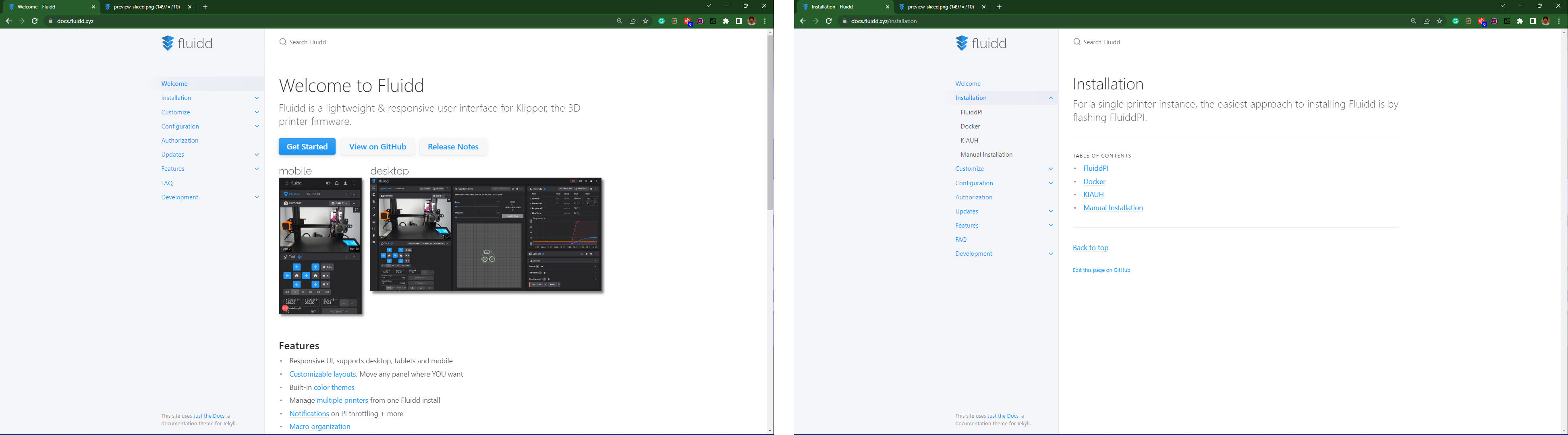Screen dimensions: 1568x435
Task: Open Grammarly extension in left window toolbar
Action: pos(662,21)
